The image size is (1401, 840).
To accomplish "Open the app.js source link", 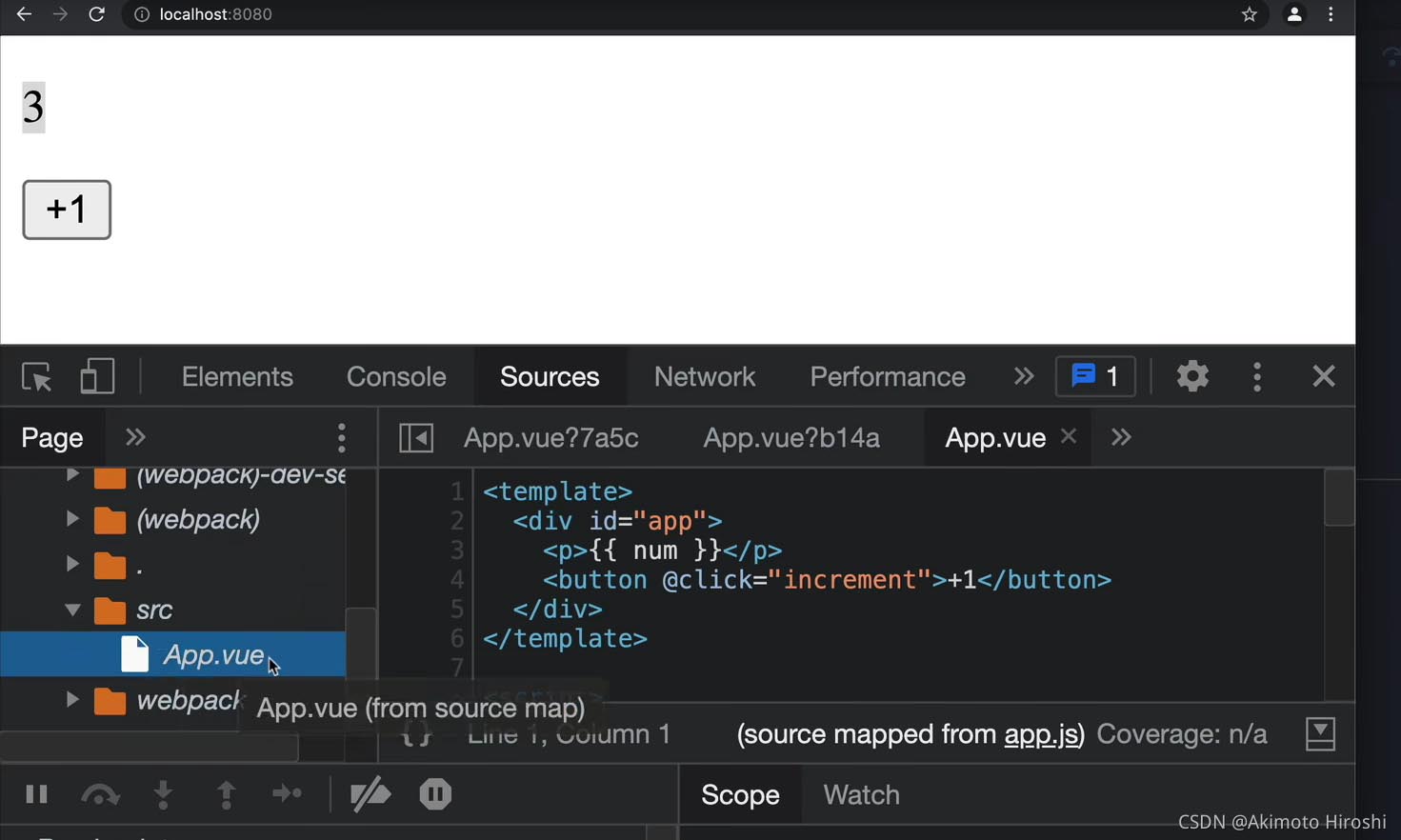I will pyautogui.click(x=1043, y=734).
